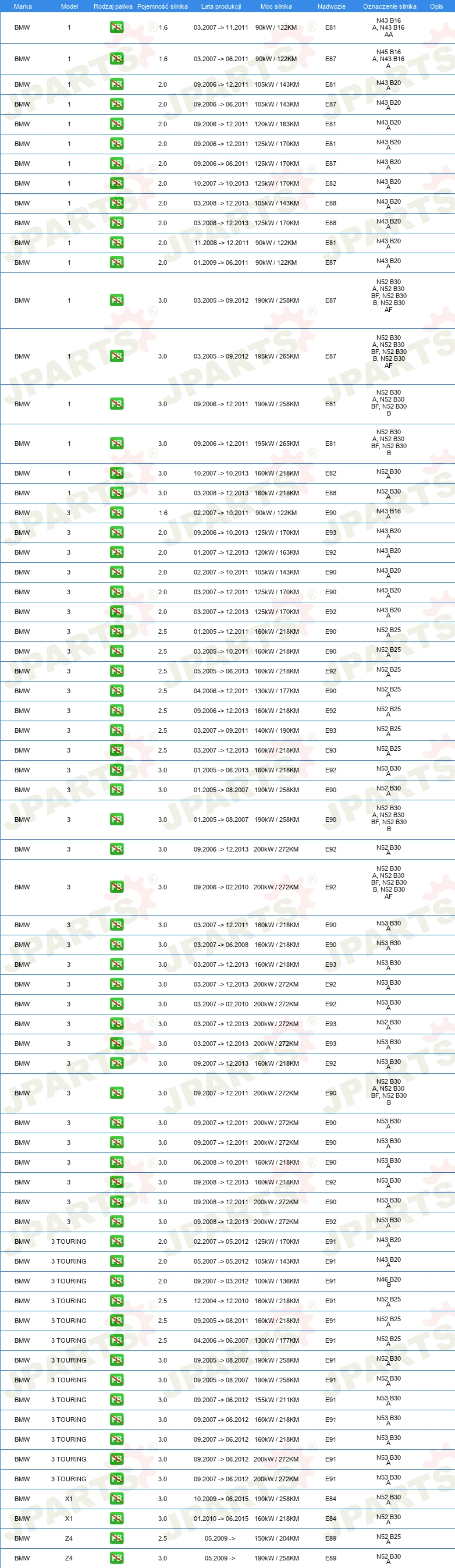This screenshot has width=455, height=1568.
Task: Click fuel icon in row dated 09.2006 -> 02.2010
Action: click(116, 887)
